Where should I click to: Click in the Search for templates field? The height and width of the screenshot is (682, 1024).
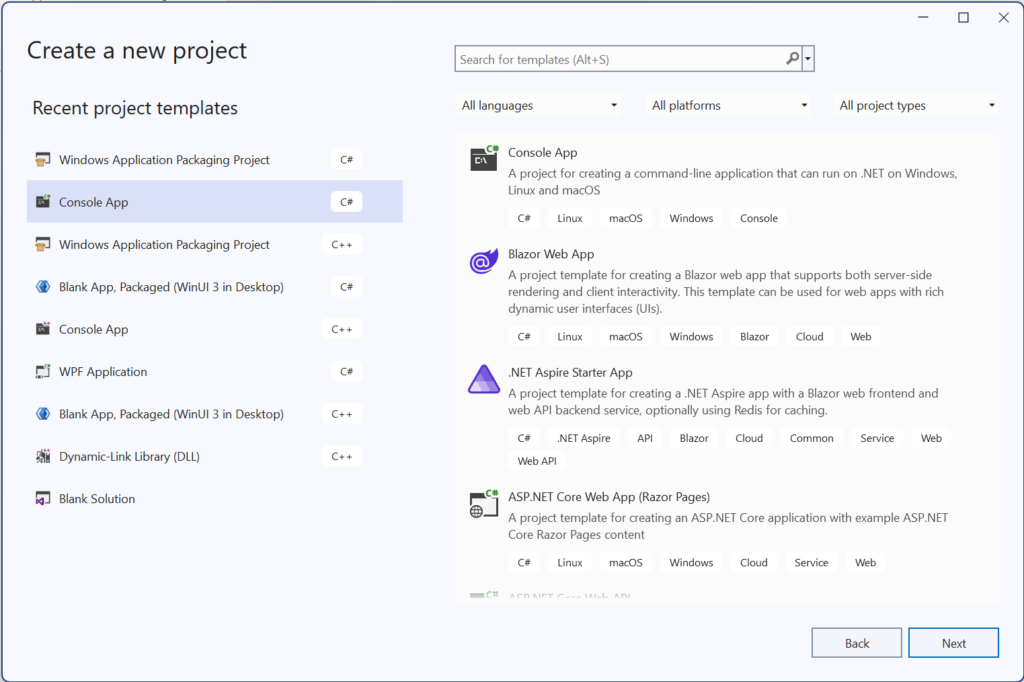620,59
